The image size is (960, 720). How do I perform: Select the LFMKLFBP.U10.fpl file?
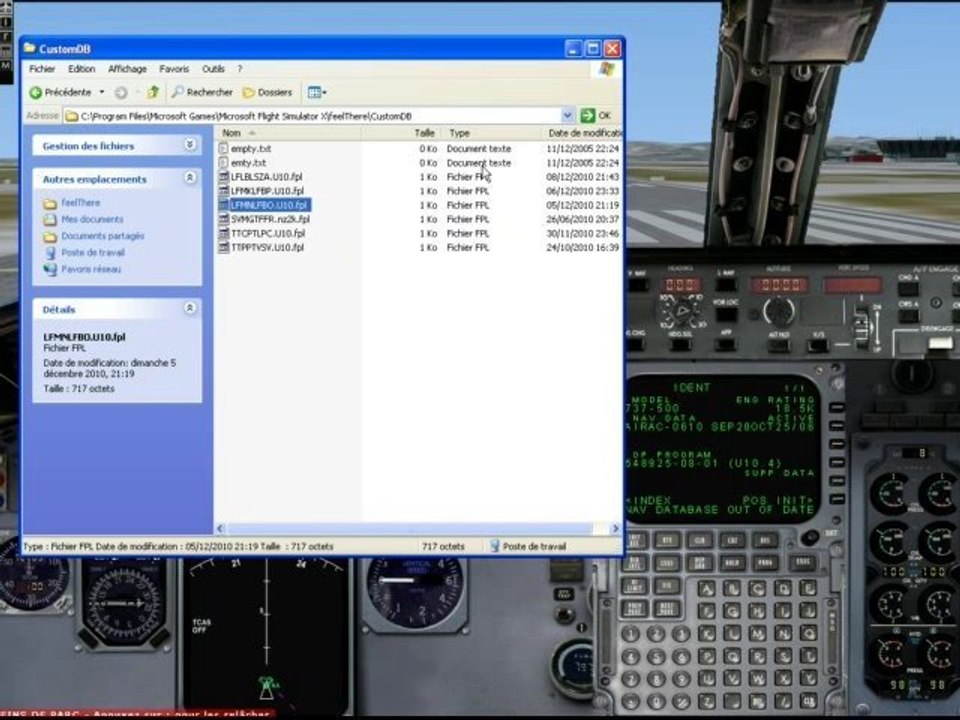click(x=267, y=191)
